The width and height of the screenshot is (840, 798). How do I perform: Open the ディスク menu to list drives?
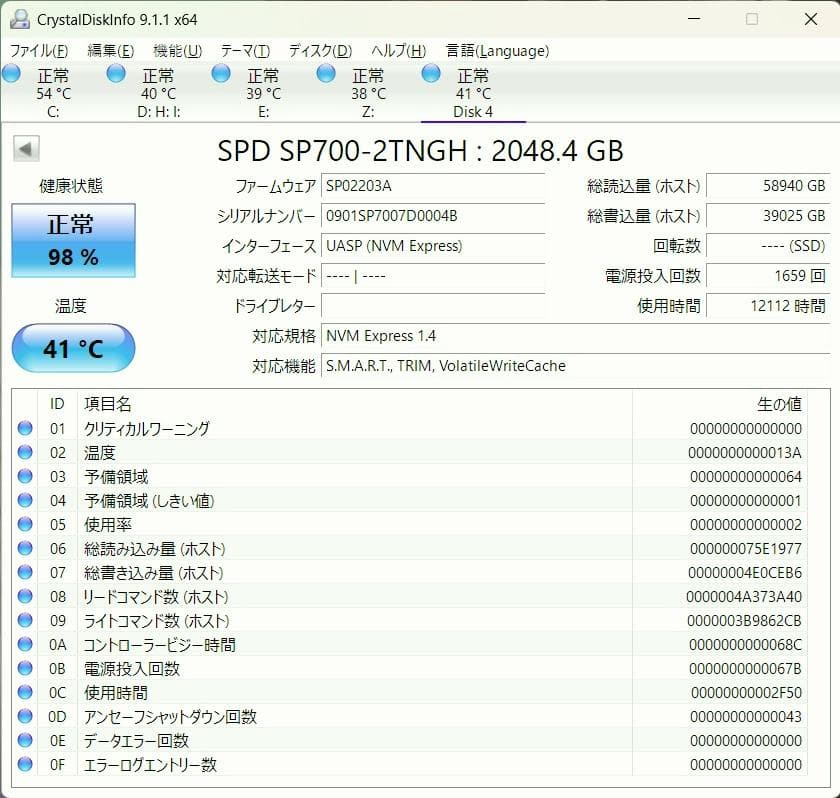(x=316, y=50)
